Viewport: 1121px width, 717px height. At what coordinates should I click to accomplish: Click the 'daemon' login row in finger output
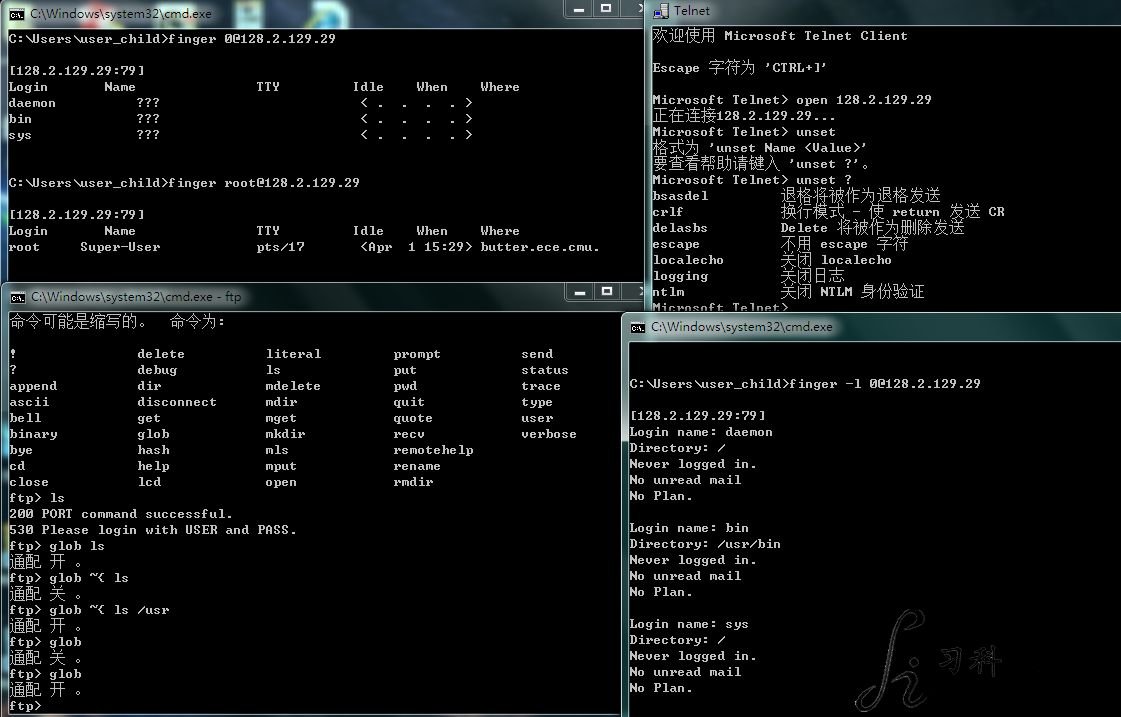click(x=240, y=103)
